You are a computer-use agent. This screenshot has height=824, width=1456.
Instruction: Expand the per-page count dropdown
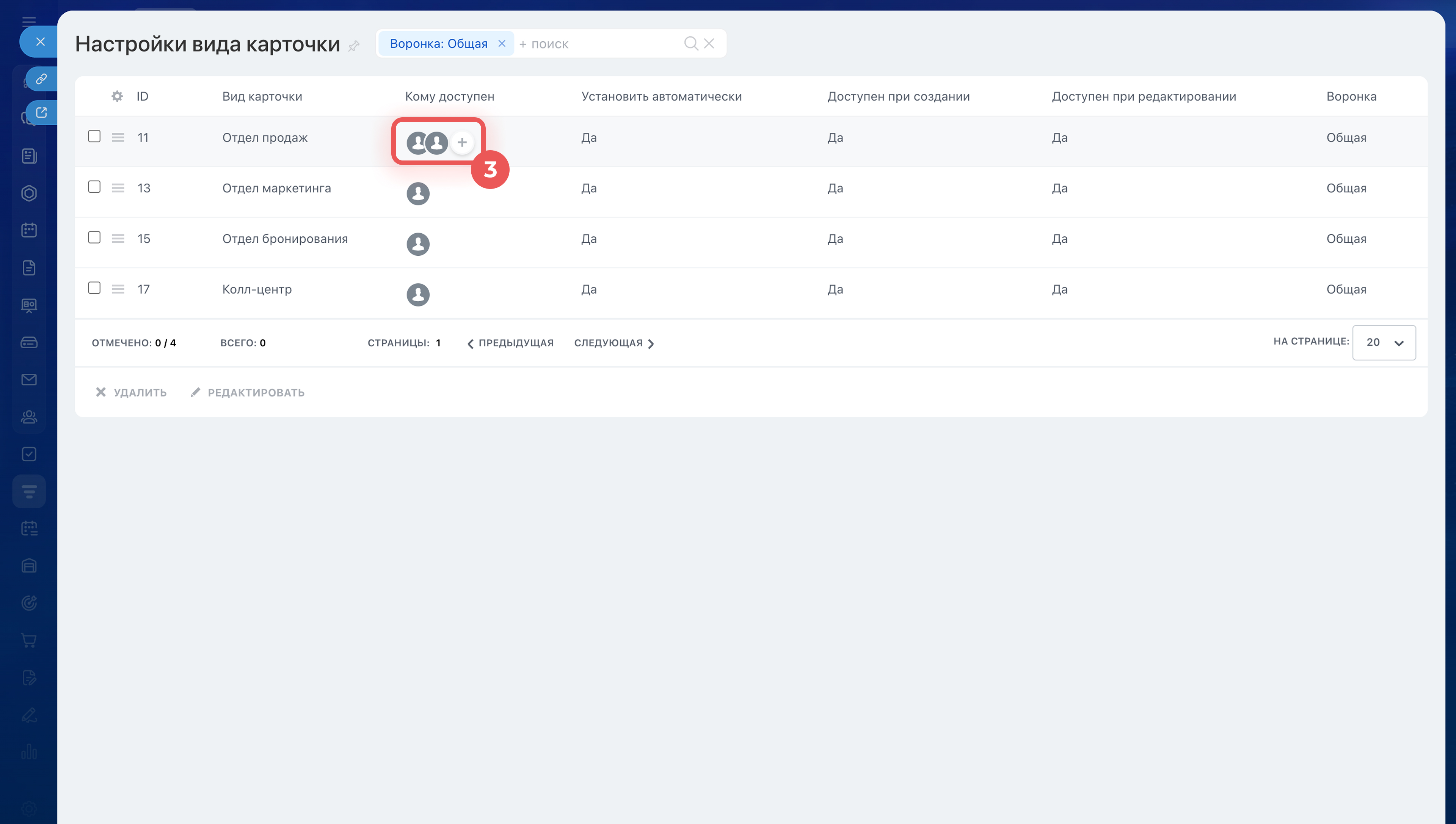1384,343
